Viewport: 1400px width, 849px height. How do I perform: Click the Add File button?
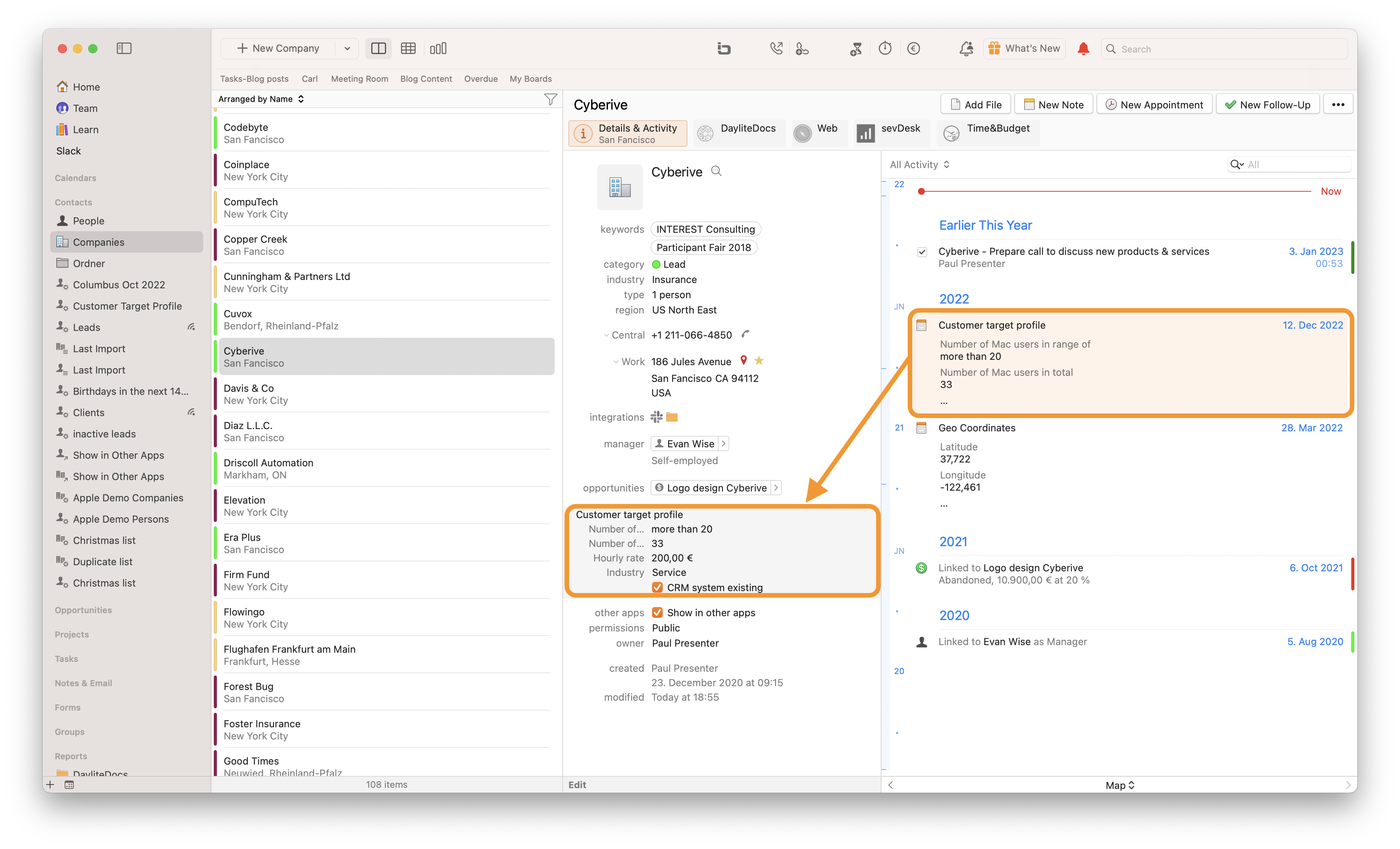click(x=976, y=105)
